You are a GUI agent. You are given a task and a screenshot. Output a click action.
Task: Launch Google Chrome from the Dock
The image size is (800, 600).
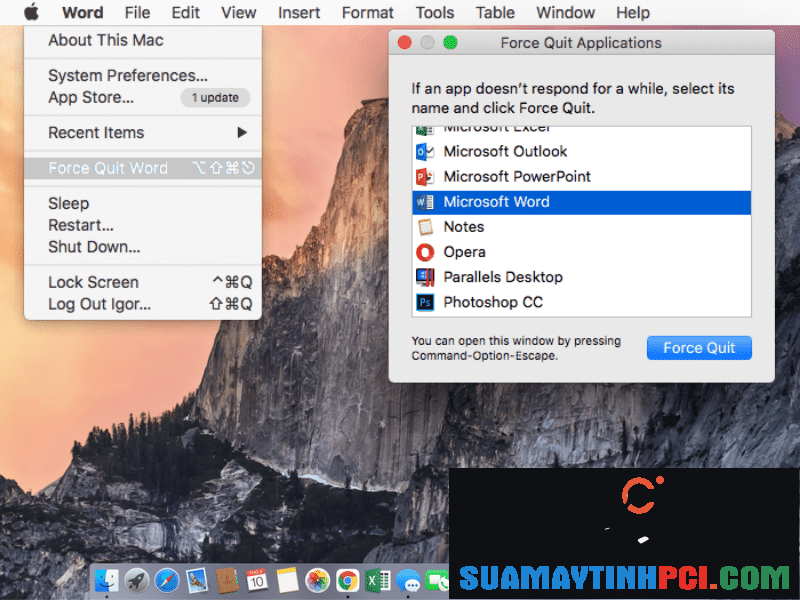coord(347,581)
